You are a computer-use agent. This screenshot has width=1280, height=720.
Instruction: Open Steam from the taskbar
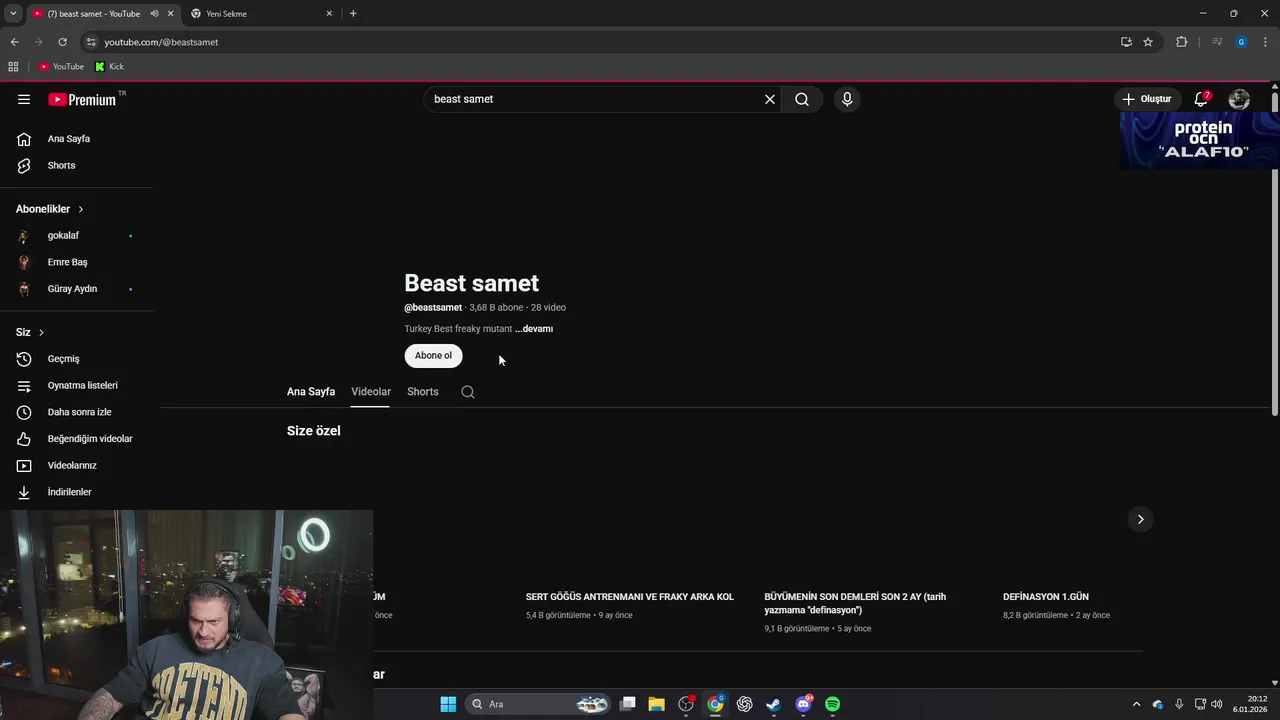tap(773, 704)
